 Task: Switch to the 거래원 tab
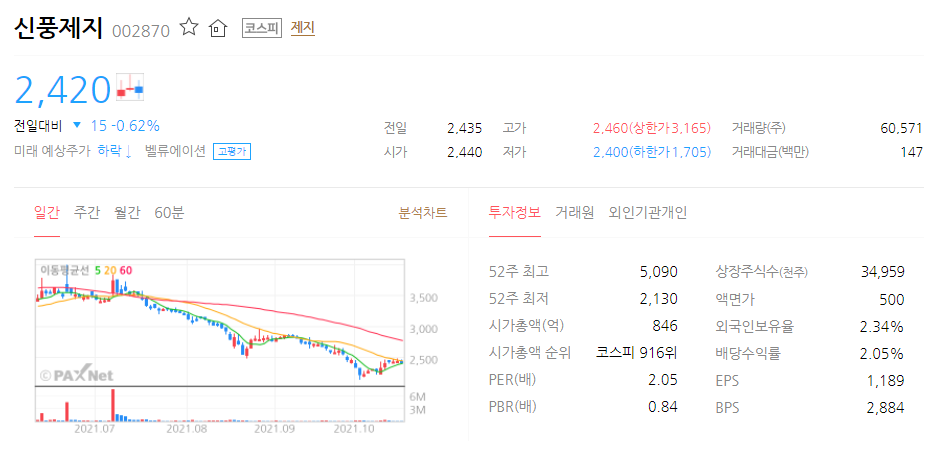[x=575, y=213]
